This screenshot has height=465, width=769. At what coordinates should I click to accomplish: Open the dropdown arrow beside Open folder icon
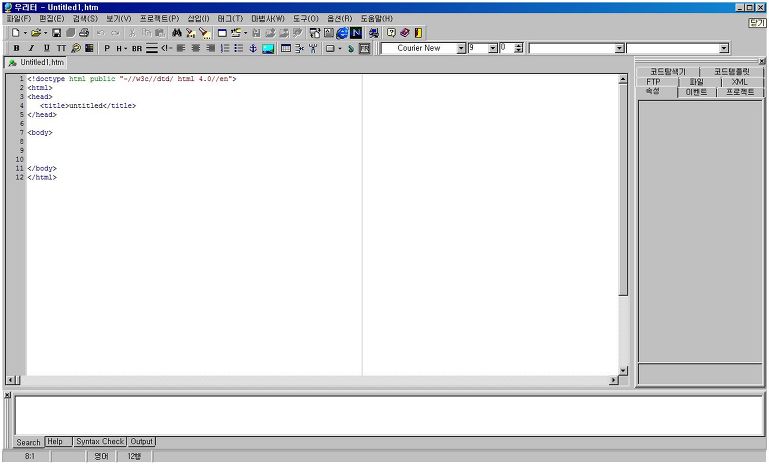(45, 33)
